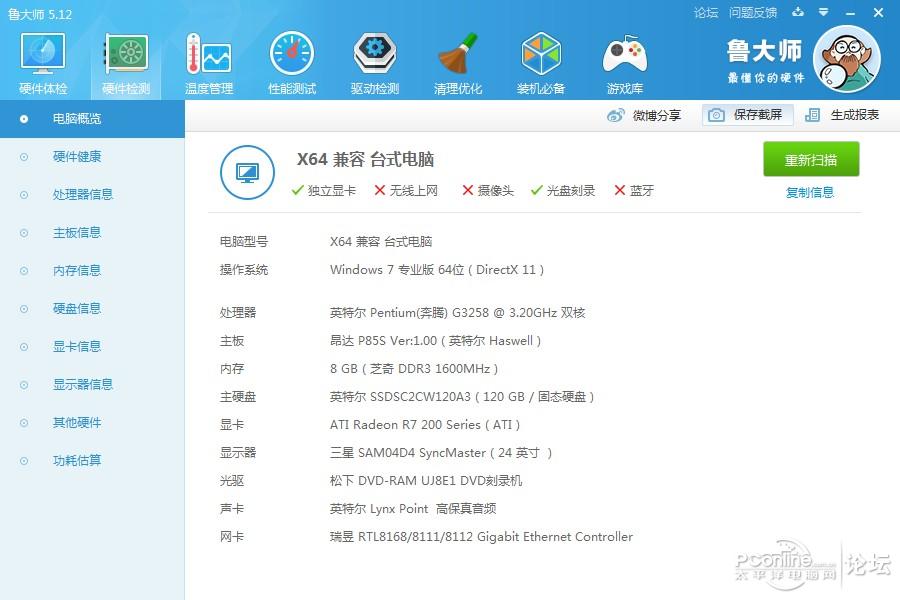Click the 问题反馈 feedback link

point(752,12)
